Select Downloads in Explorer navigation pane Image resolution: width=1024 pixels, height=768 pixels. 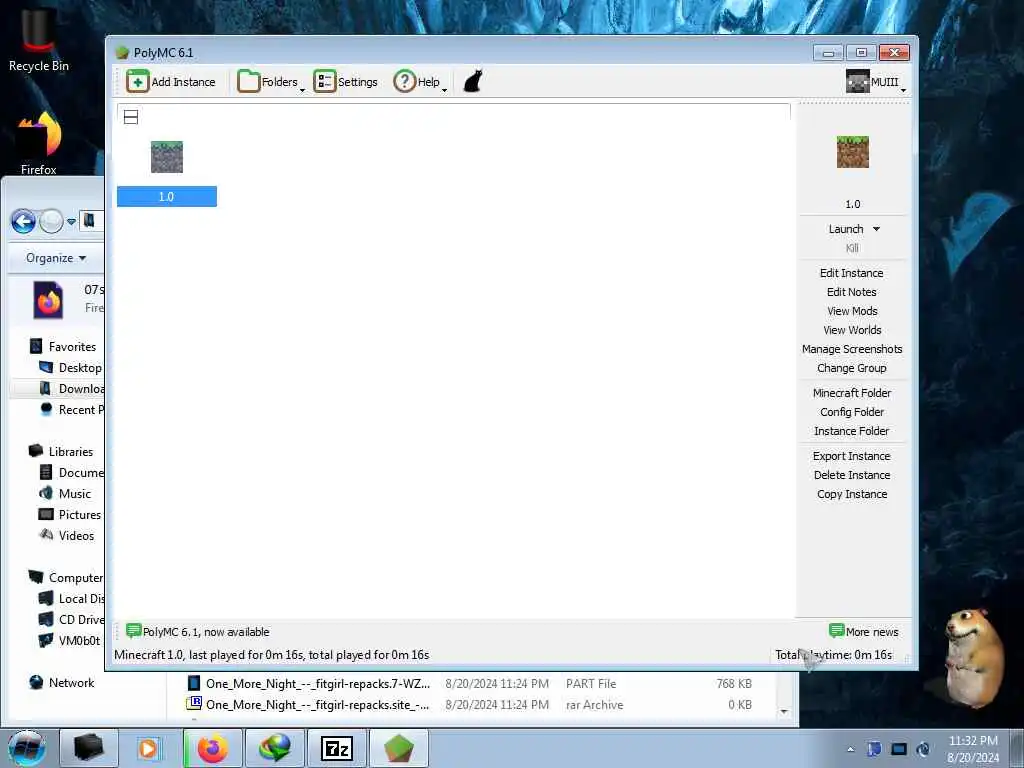tap(71, 389)
